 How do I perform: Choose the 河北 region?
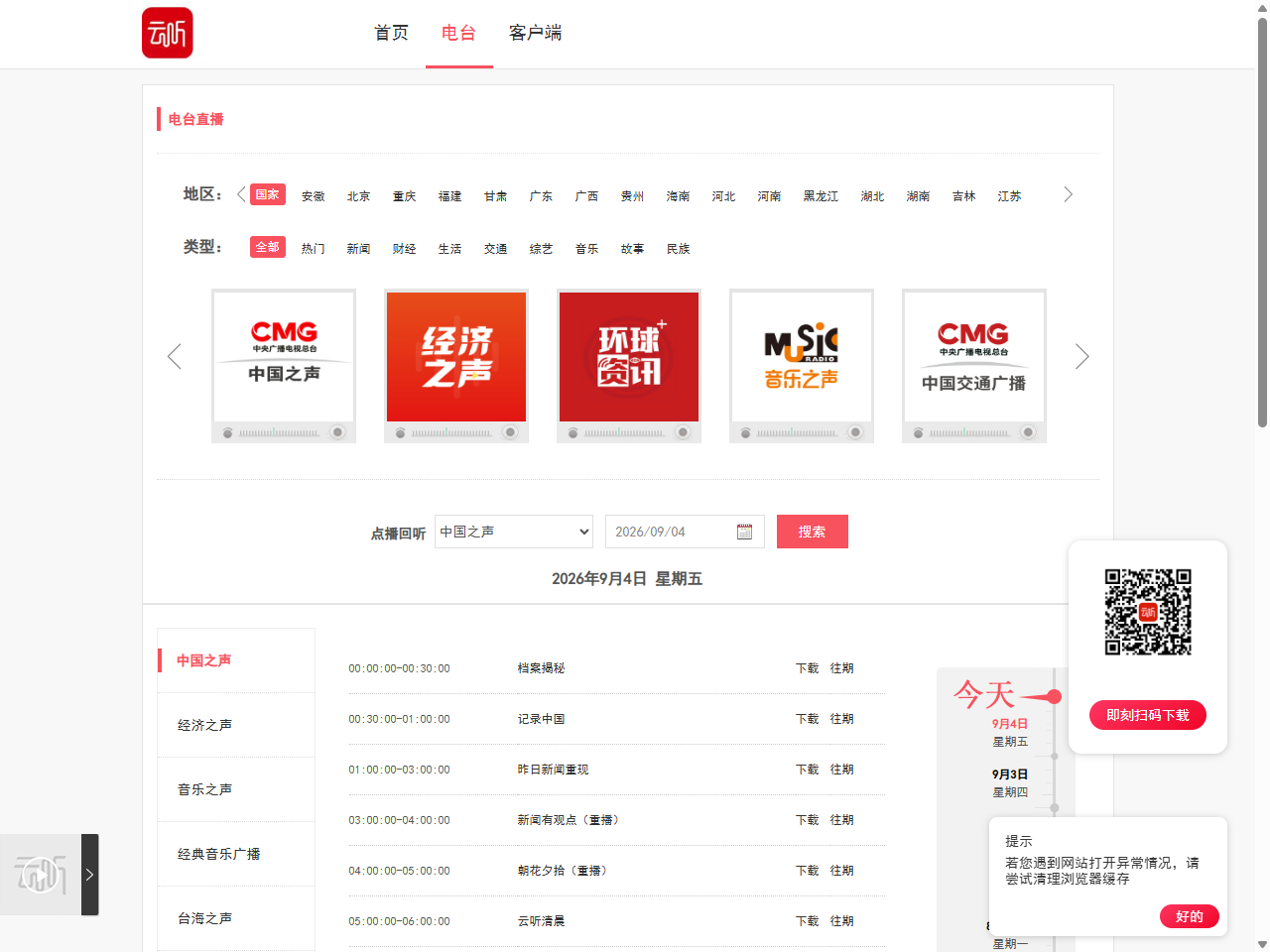724,196
